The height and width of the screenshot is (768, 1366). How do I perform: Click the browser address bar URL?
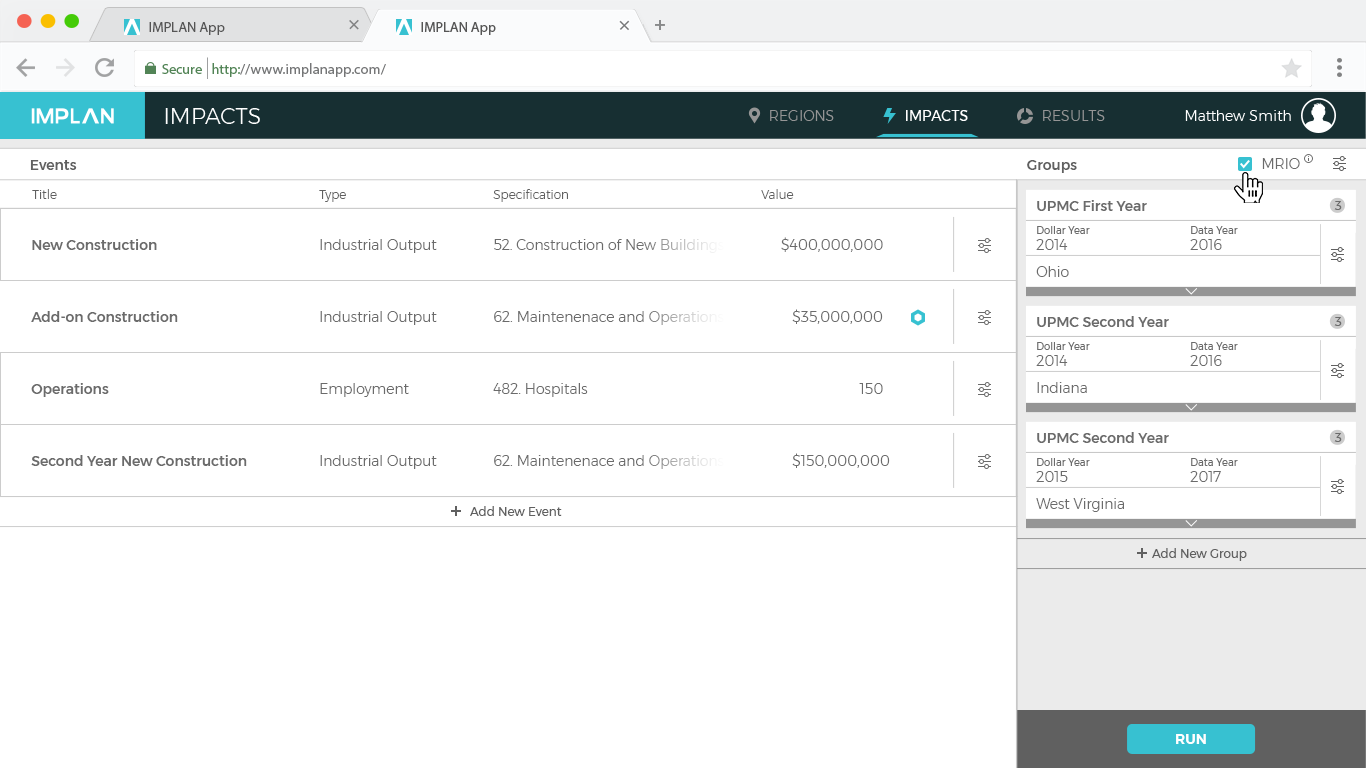click(x=299, y=69)
